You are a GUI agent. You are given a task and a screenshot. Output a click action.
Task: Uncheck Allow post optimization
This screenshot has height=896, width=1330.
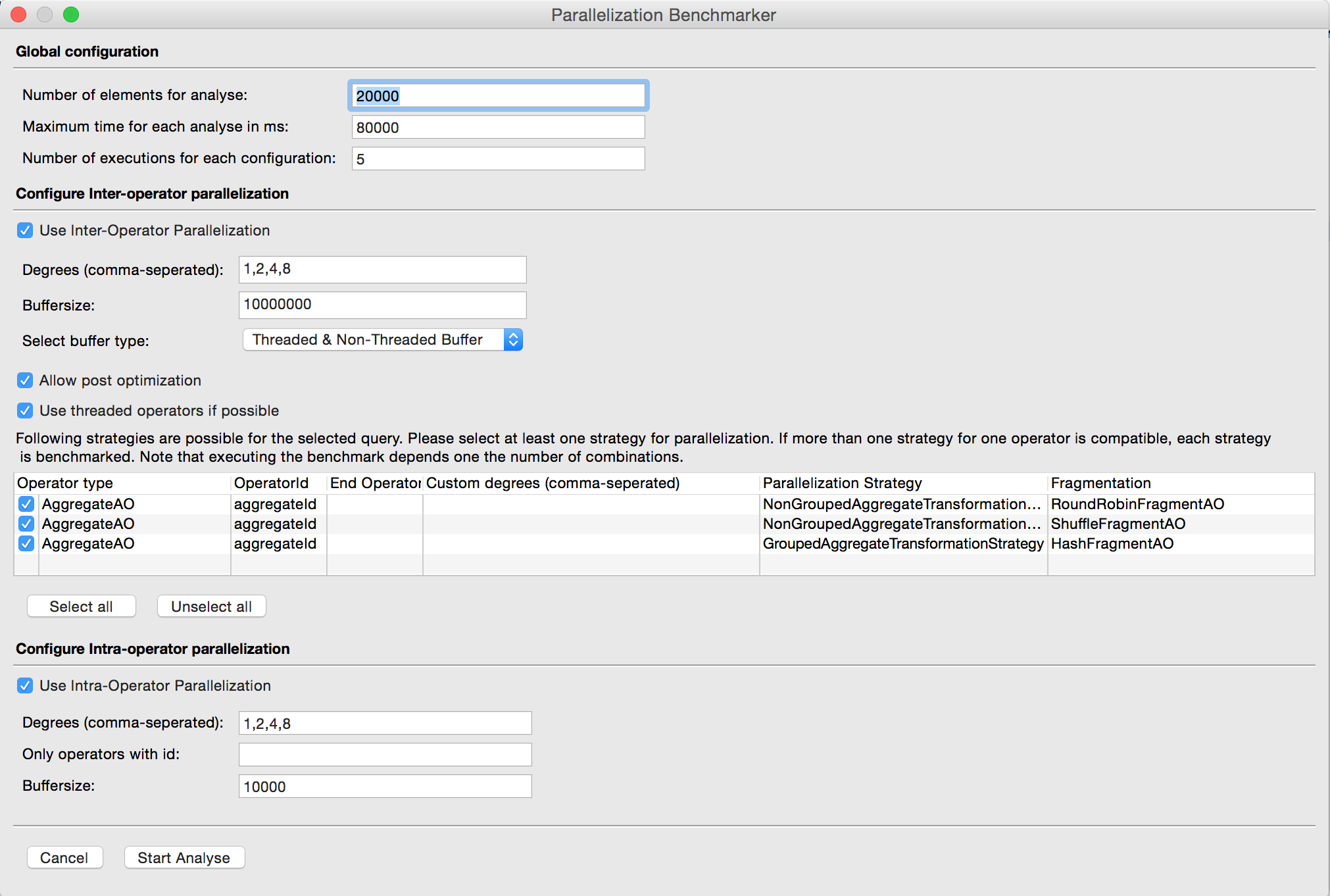point(25,380)
